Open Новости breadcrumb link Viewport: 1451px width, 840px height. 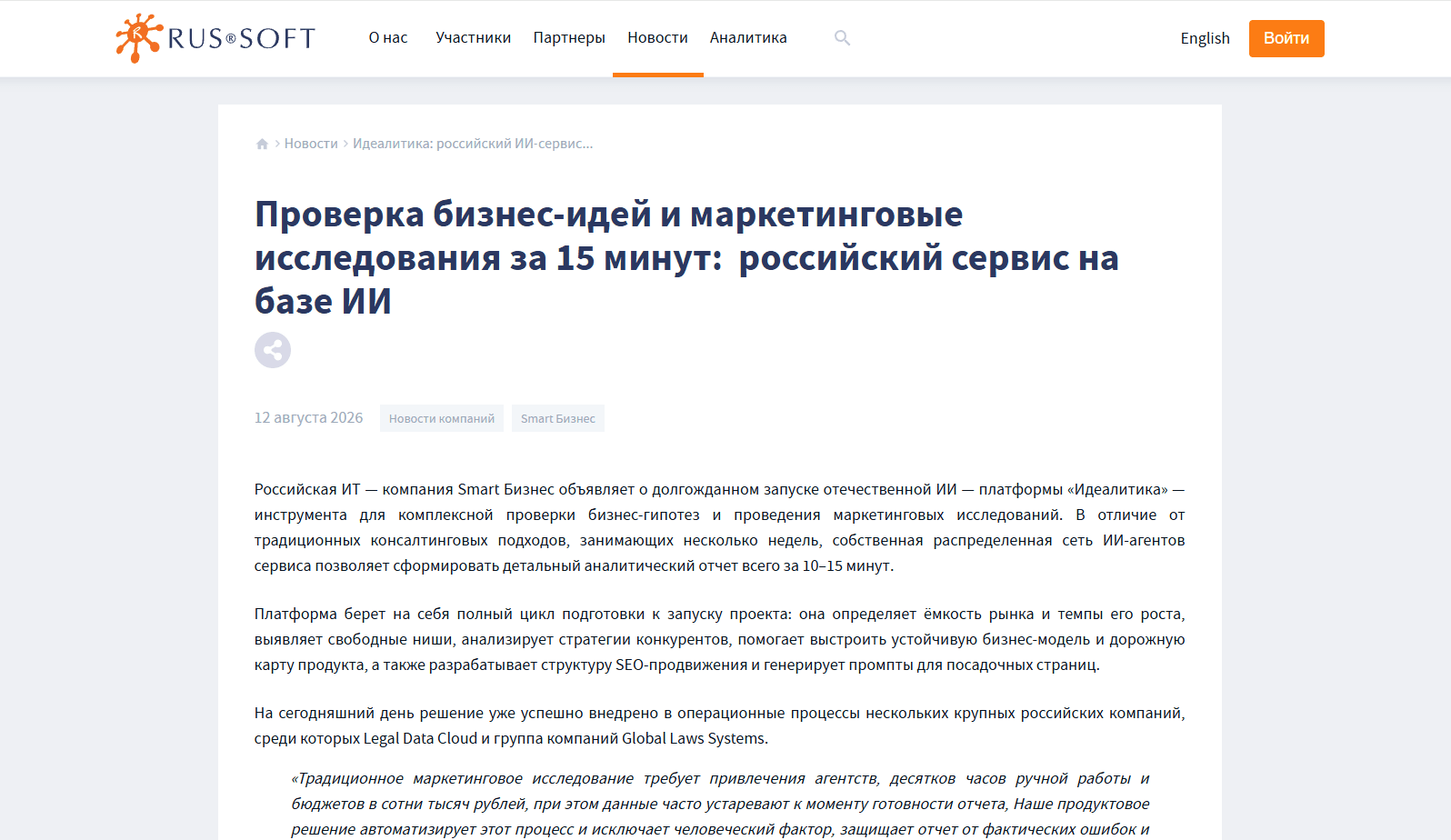coord(311,144)
